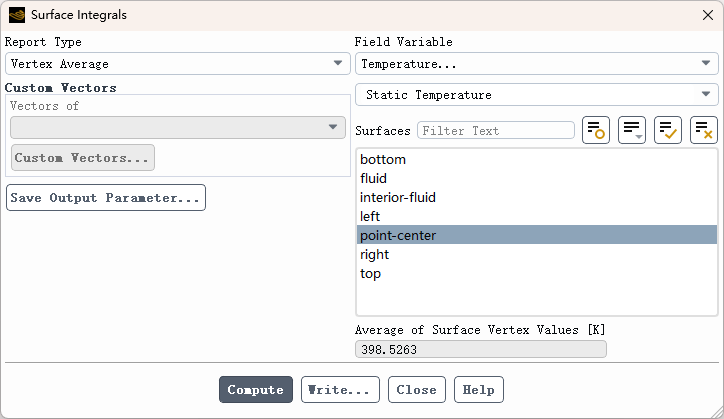Select the top surface in list
This screenshot has width=724, height=419.
click(x=371, y=273)
